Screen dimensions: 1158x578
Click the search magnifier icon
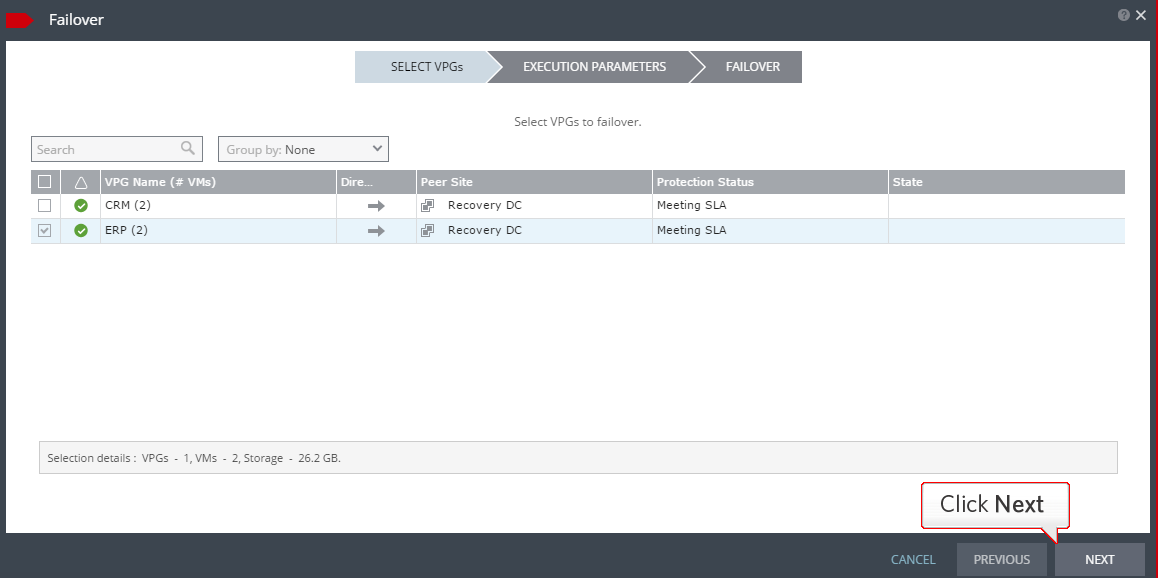[x=188, y=149]
